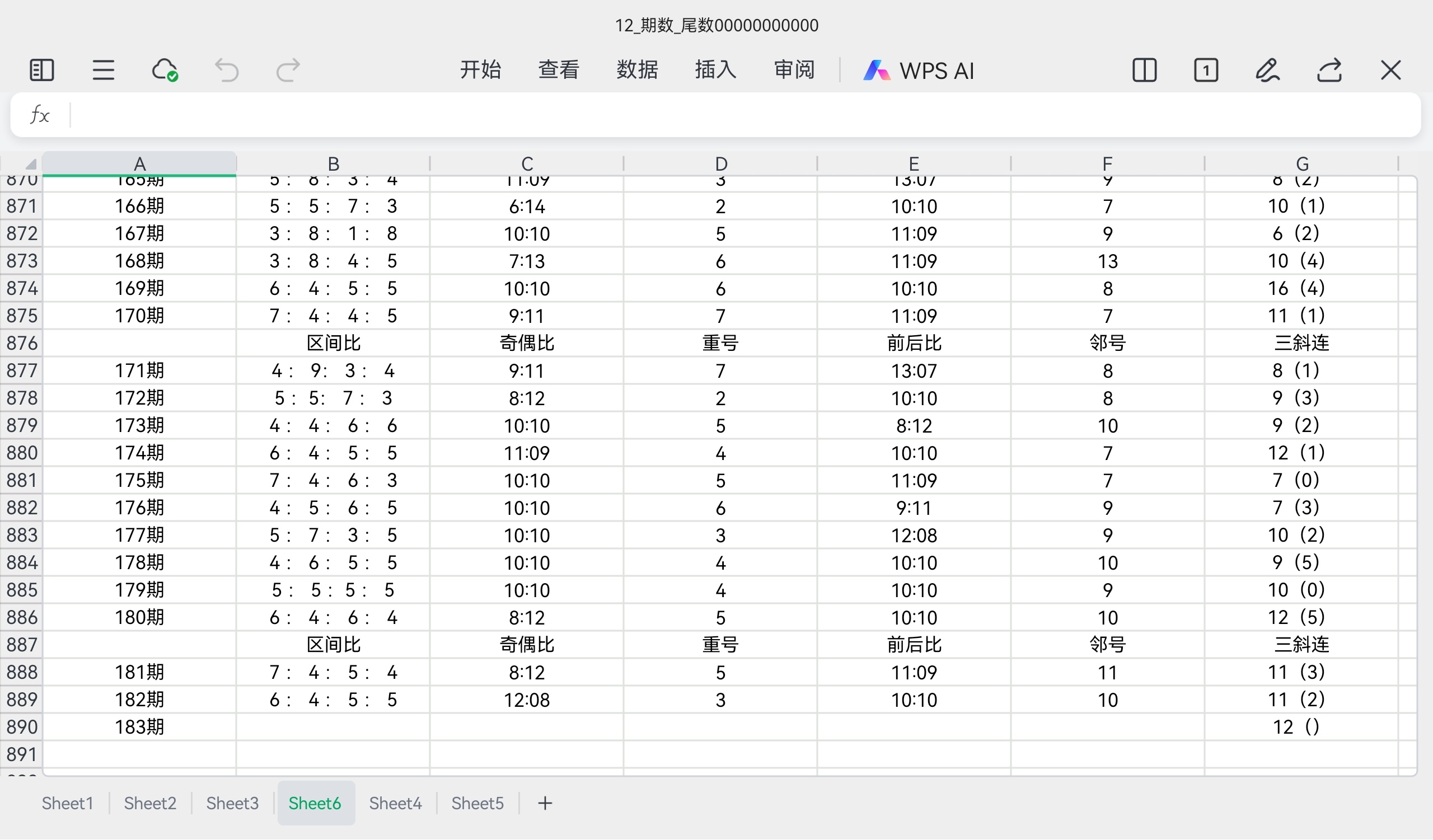Click into the fx formula bar
The image size is (1433, 840).
tap(739, 115)
